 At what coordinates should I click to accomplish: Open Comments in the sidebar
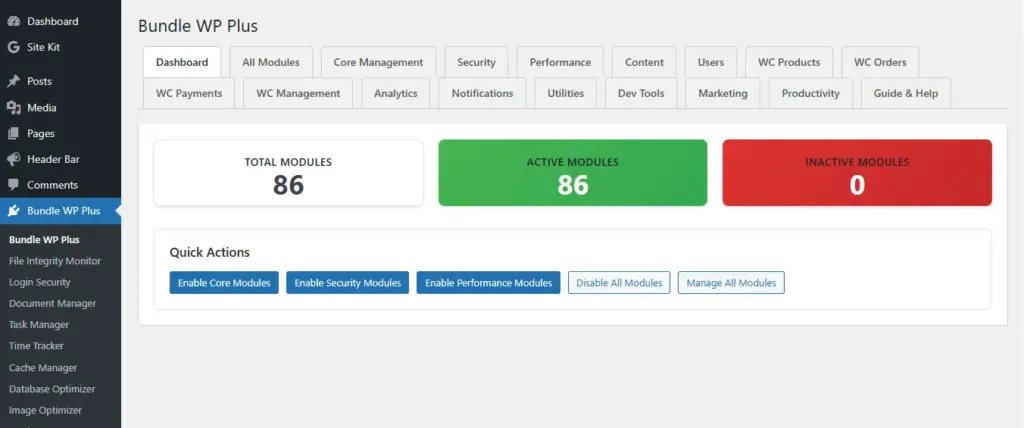click(x=61, y=185)
